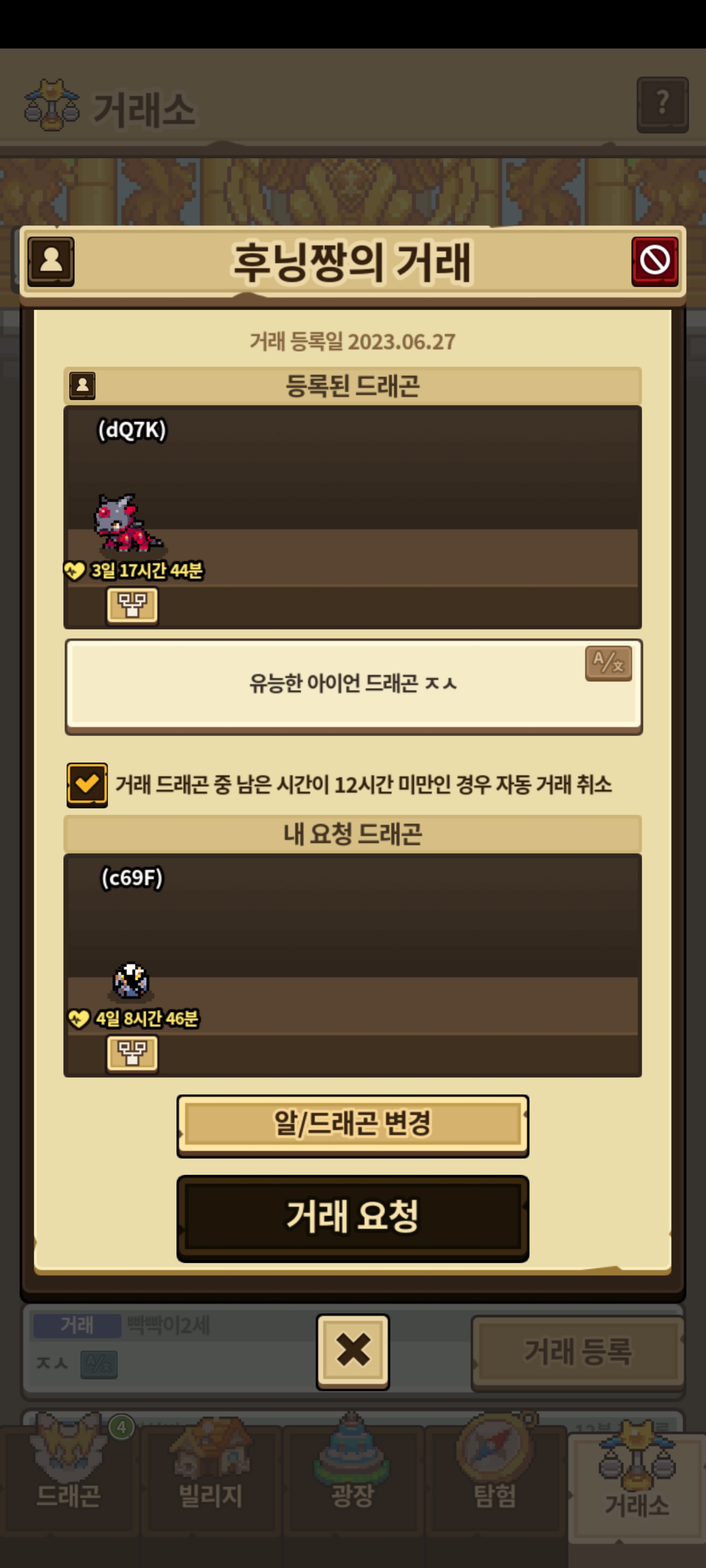
Task: Switch to the 빌리지 tab
Action: click(211, 1479)
